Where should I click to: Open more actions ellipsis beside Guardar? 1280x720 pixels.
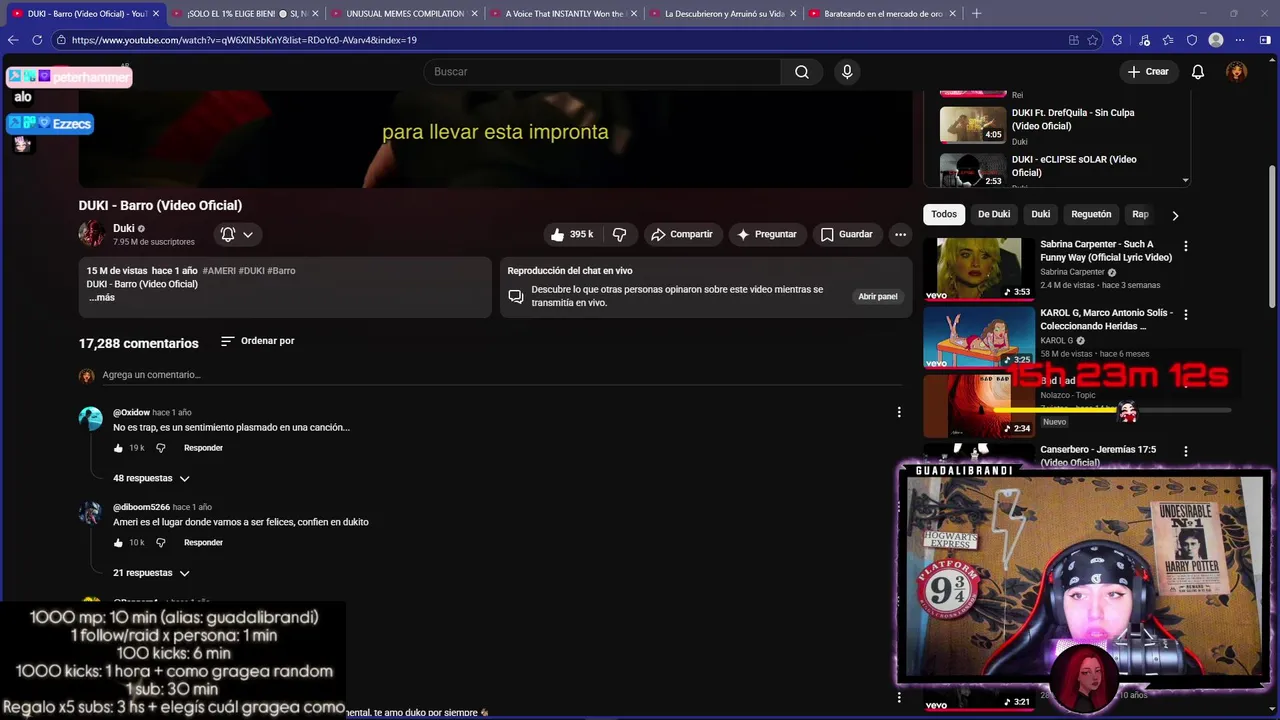pyautogui.click(x=900, y=234)
